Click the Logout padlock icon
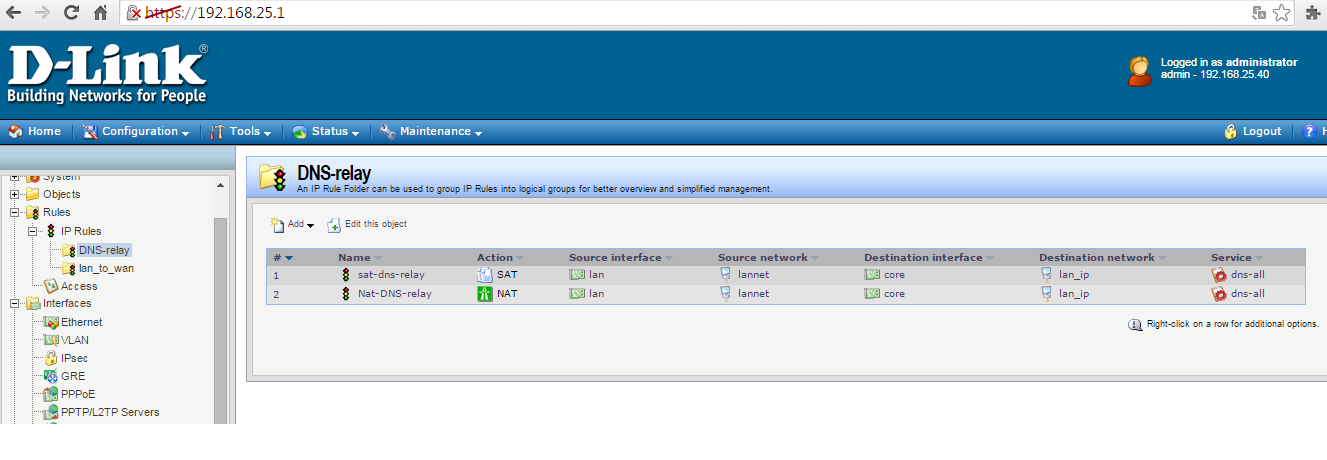The width and height of the screenshot is (1327, 460). 1231,131
